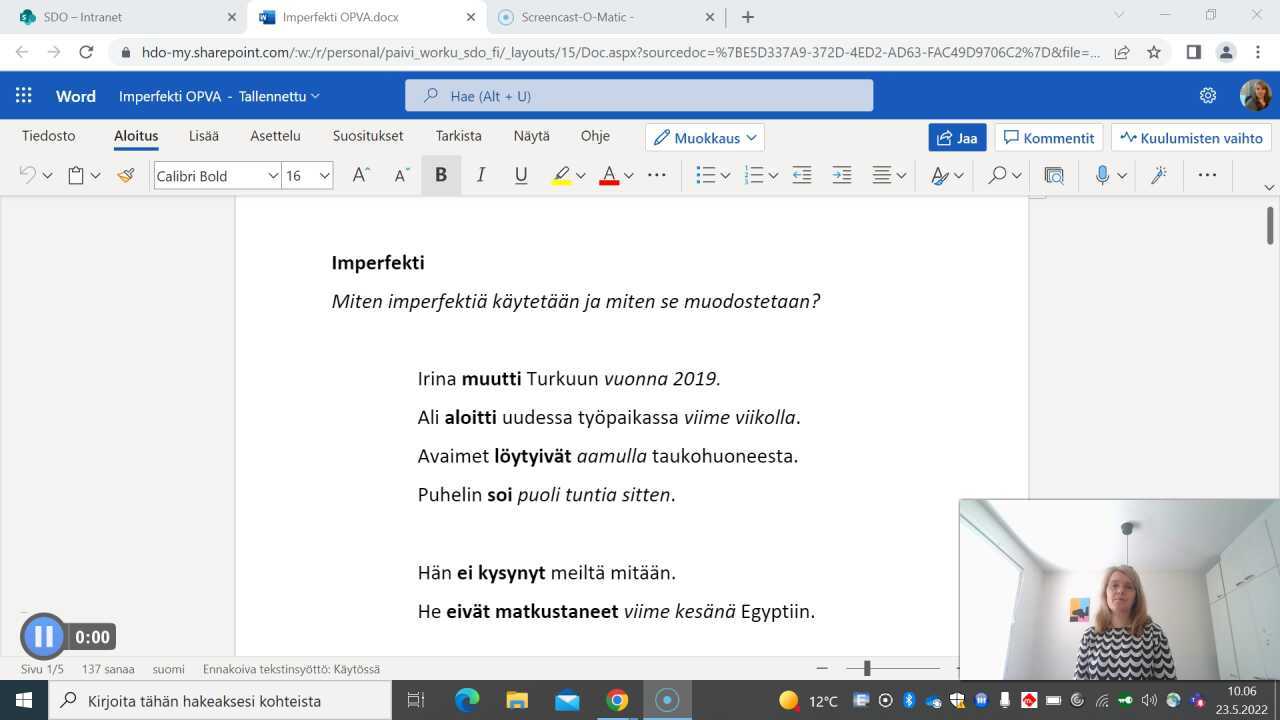Screen dimensions: 1280x720
Task: Select the Undo icon
Action: point(27,175)
